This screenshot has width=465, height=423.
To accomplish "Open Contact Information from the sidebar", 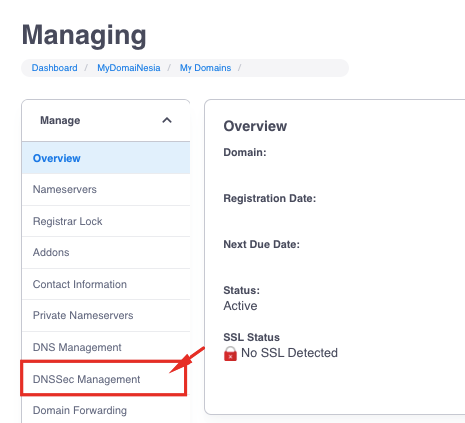I will click(x=106, y=284).
